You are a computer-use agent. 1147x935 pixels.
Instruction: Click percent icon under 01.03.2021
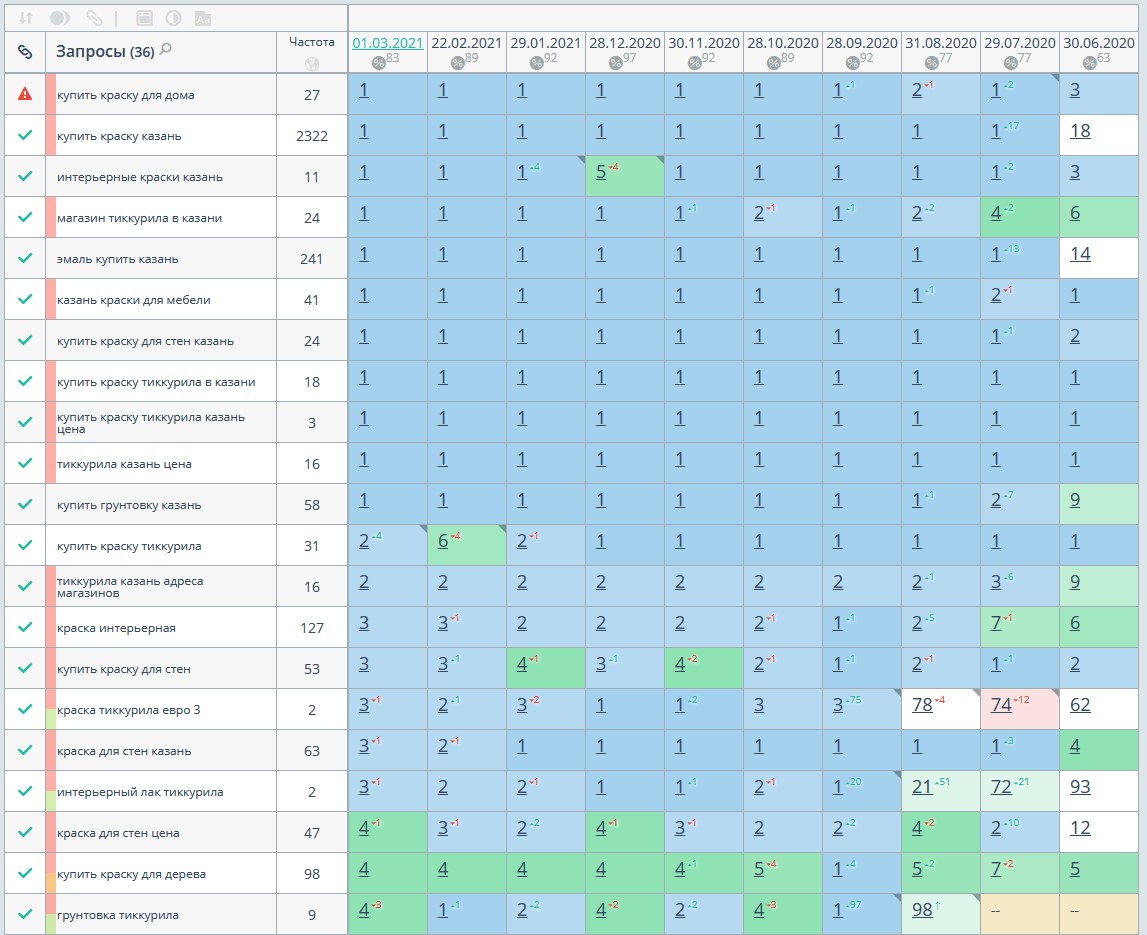coord(379,62)
